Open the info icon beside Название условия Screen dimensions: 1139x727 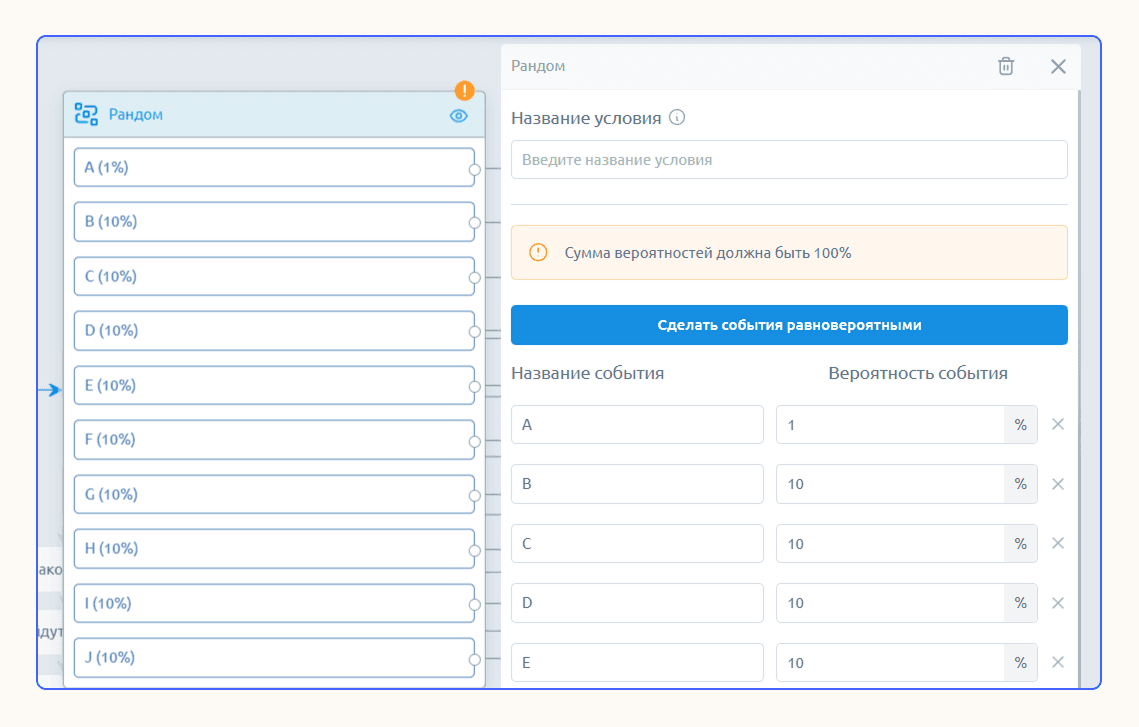click(677, 117)
